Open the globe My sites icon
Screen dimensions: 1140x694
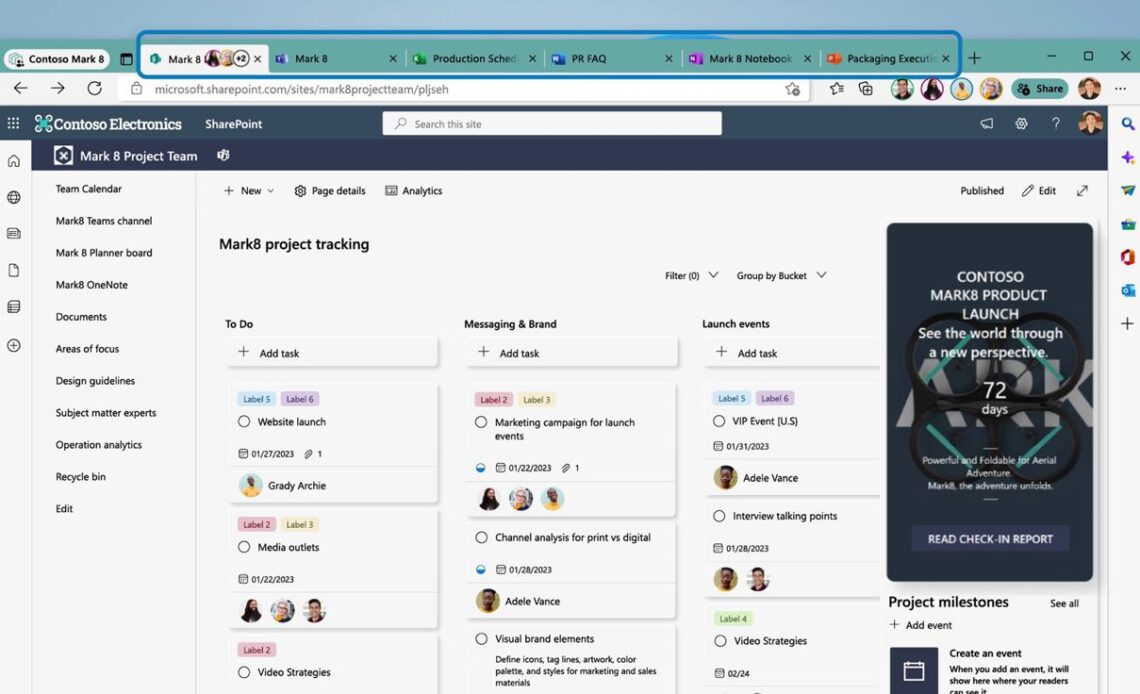click(14, 198)
